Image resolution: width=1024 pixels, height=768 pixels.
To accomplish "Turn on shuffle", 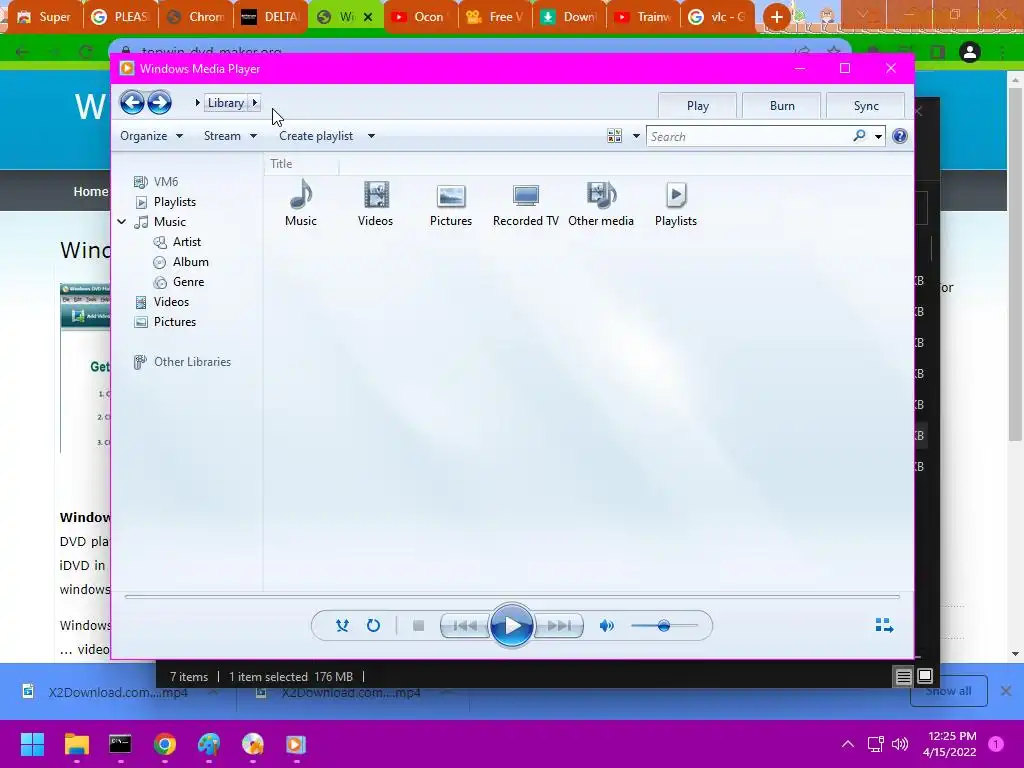I will click(342, 626).
